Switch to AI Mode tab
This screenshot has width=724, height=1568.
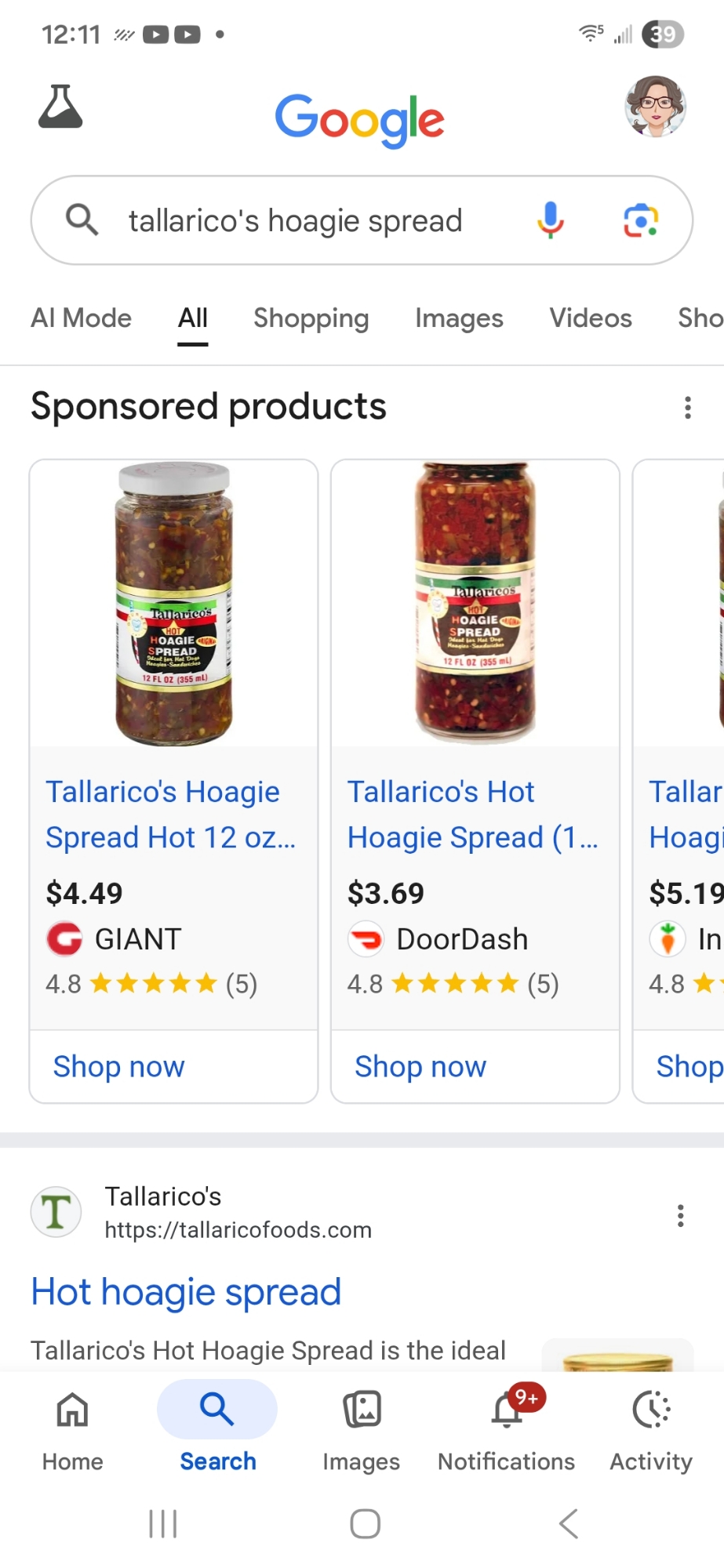click(82, 318)
